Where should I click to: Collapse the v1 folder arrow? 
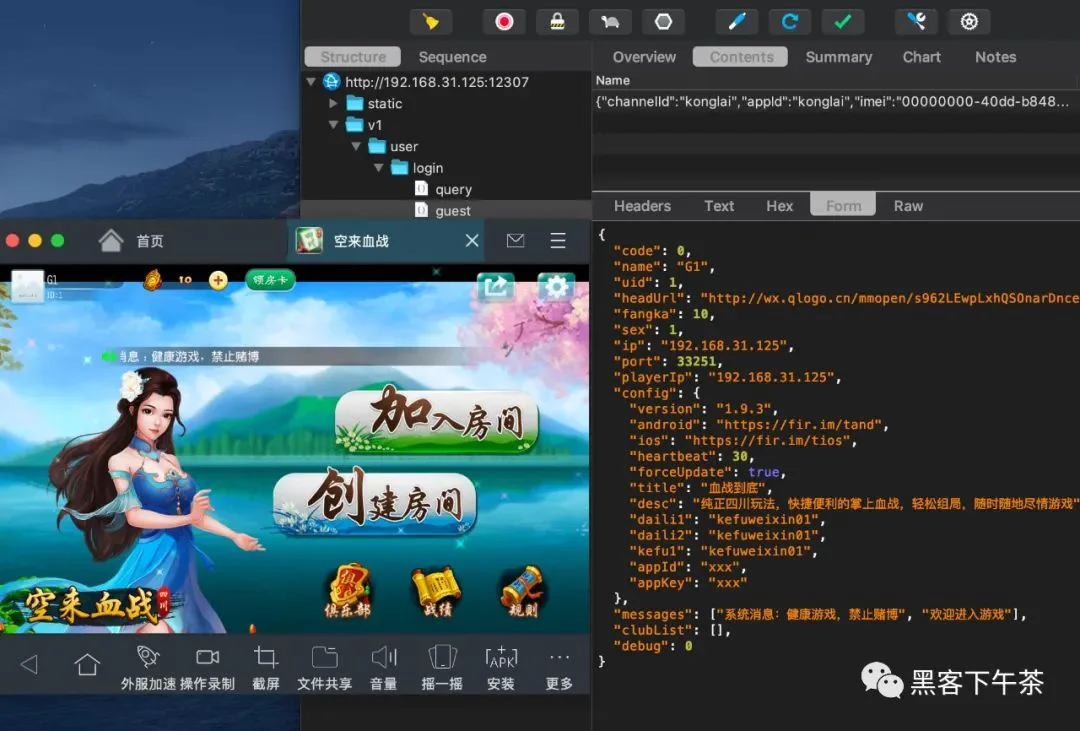(333, 125)
